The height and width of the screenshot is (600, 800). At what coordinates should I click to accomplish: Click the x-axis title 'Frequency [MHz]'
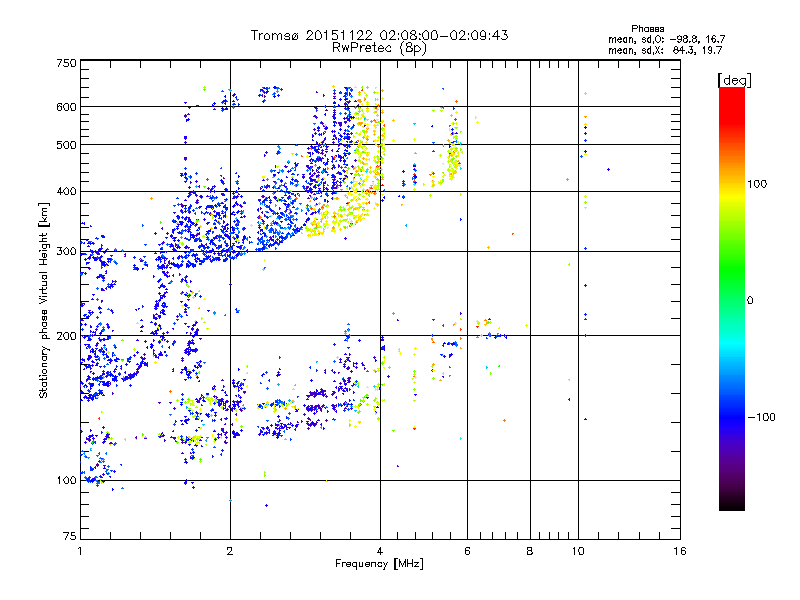click(x=379, y=564)
